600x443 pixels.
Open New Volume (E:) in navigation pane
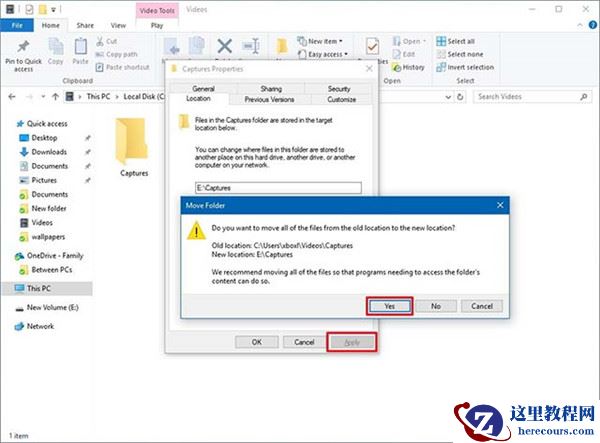47,308
